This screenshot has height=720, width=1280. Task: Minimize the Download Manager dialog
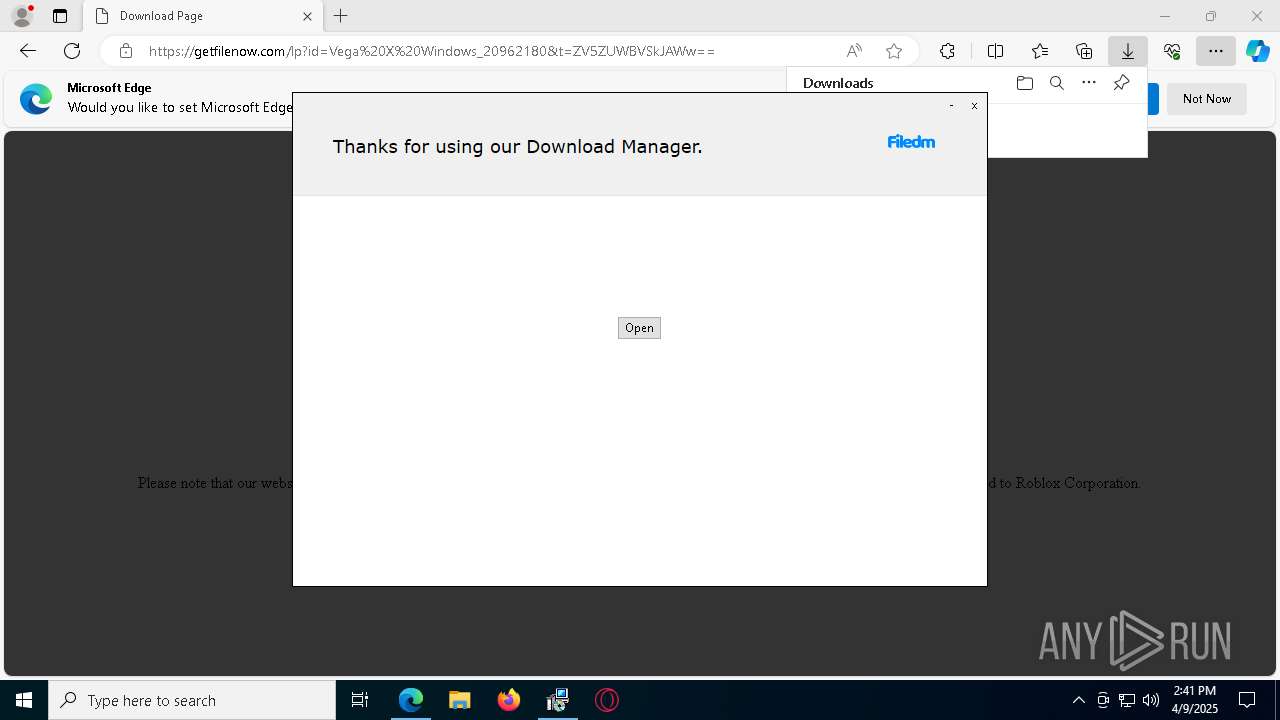[951, 105]
